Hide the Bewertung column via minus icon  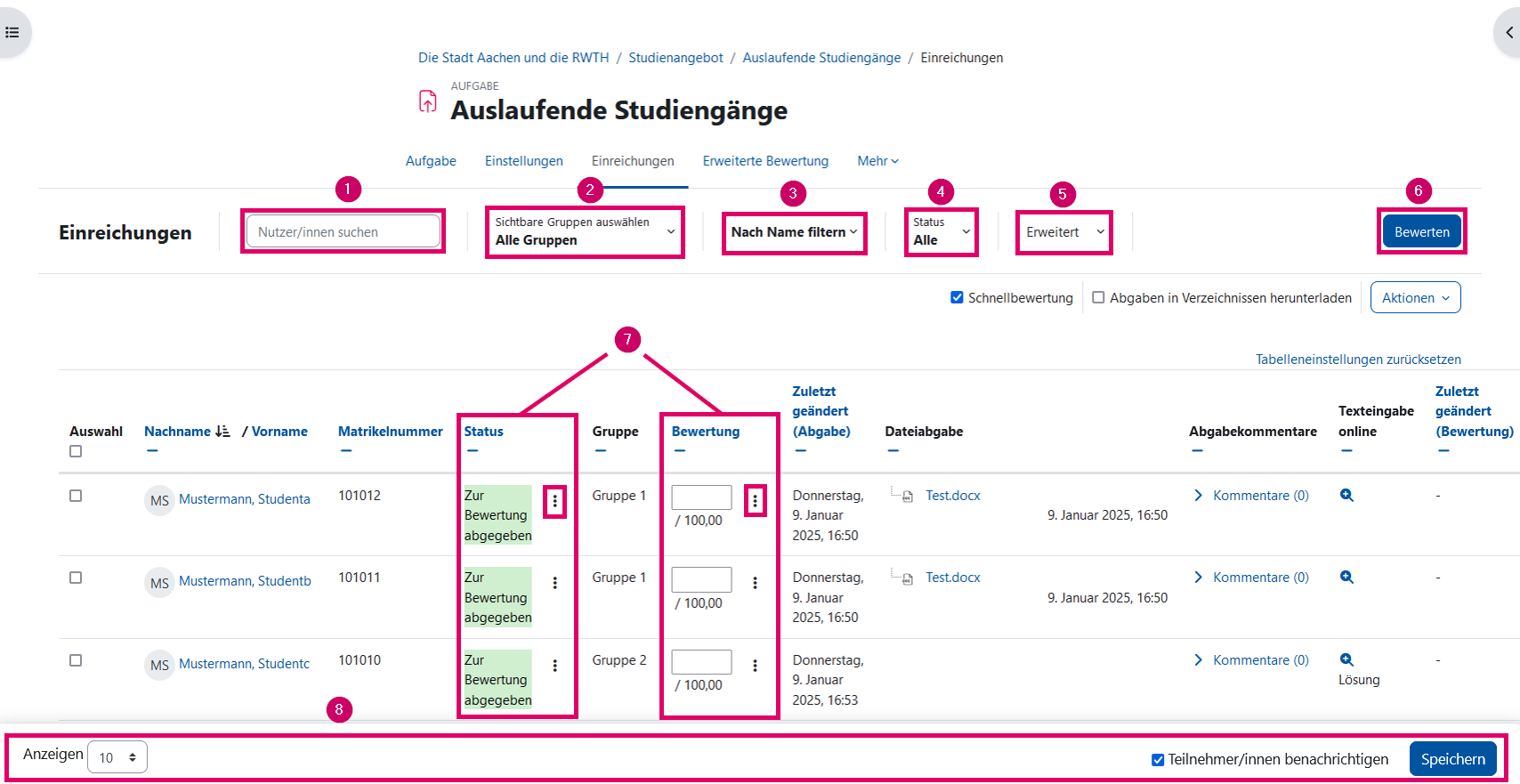pyautogui.click(x=680, y=450)
